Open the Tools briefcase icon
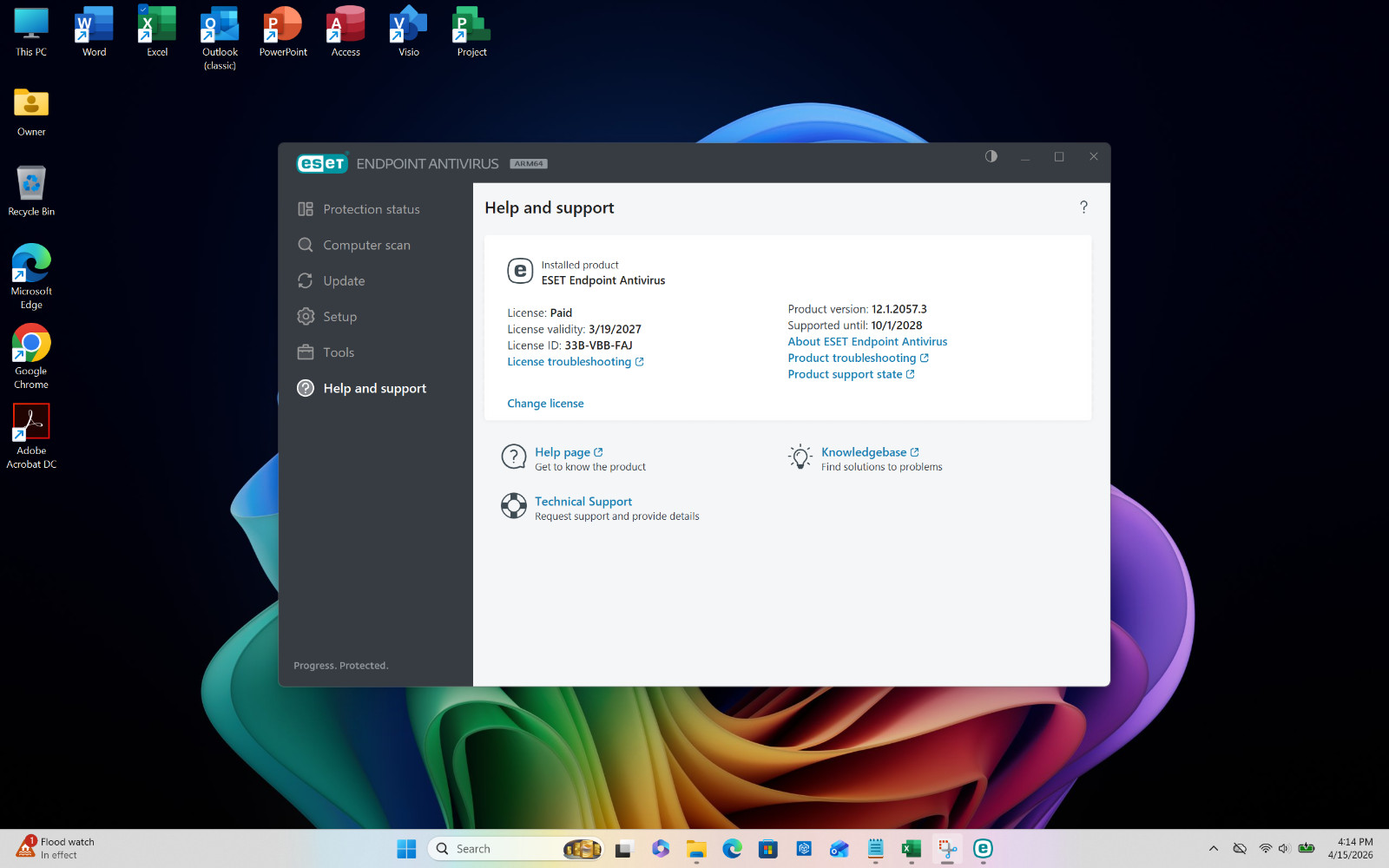The width and height of the screenshot is (1389, 868). click(306, 352)
